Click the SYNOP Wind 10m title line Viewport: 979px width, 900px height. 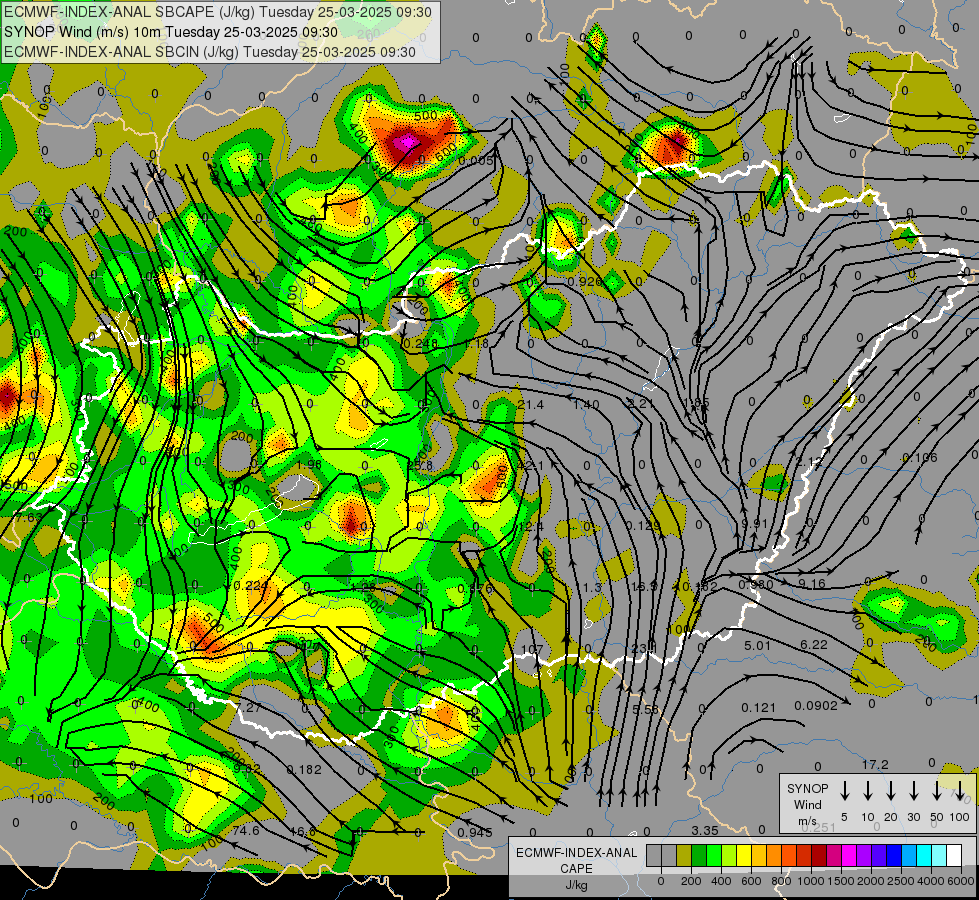[170, 32]
